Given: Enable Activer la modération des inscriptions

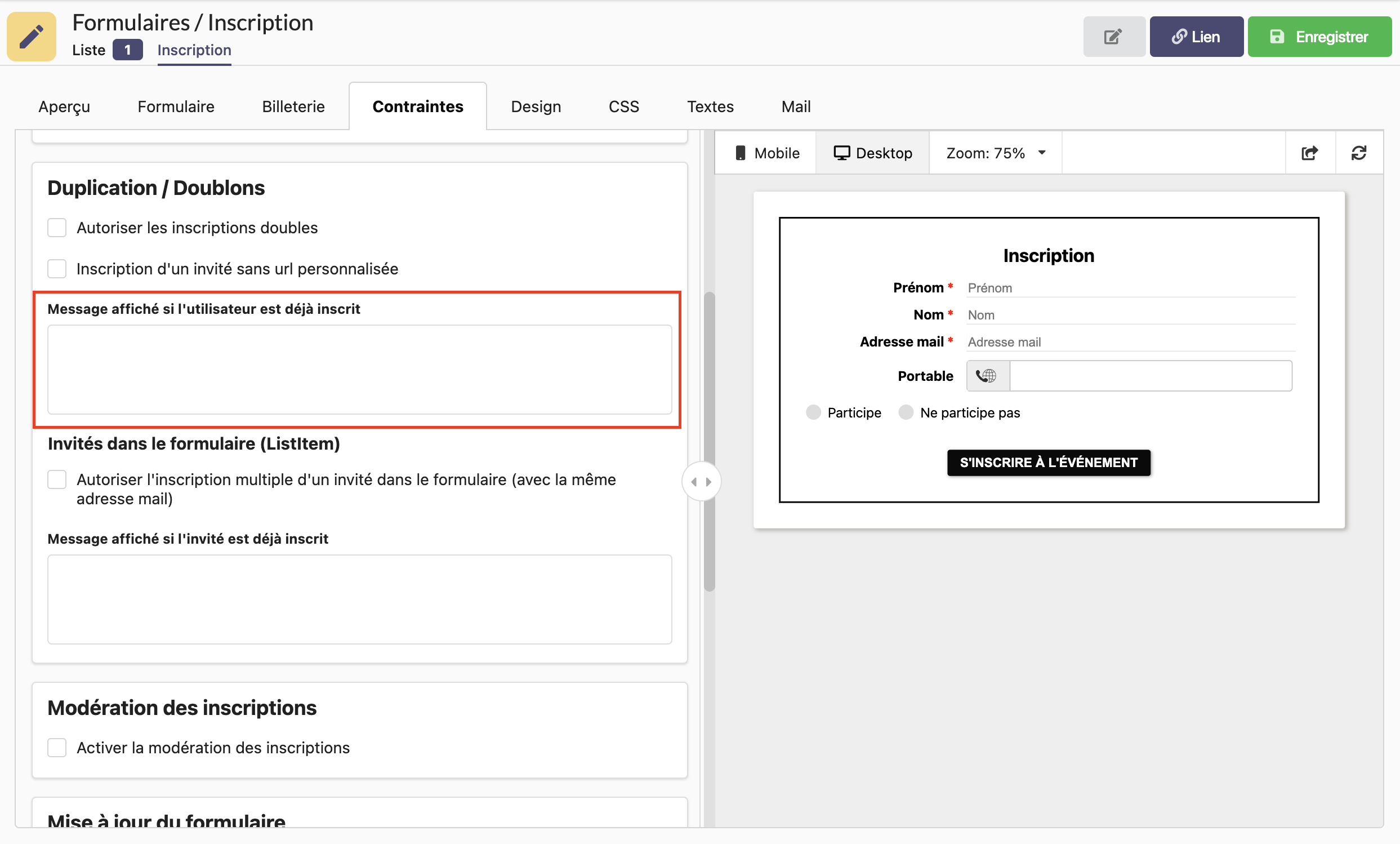Looking at the screenshot, I should click(x=57, y=748).
